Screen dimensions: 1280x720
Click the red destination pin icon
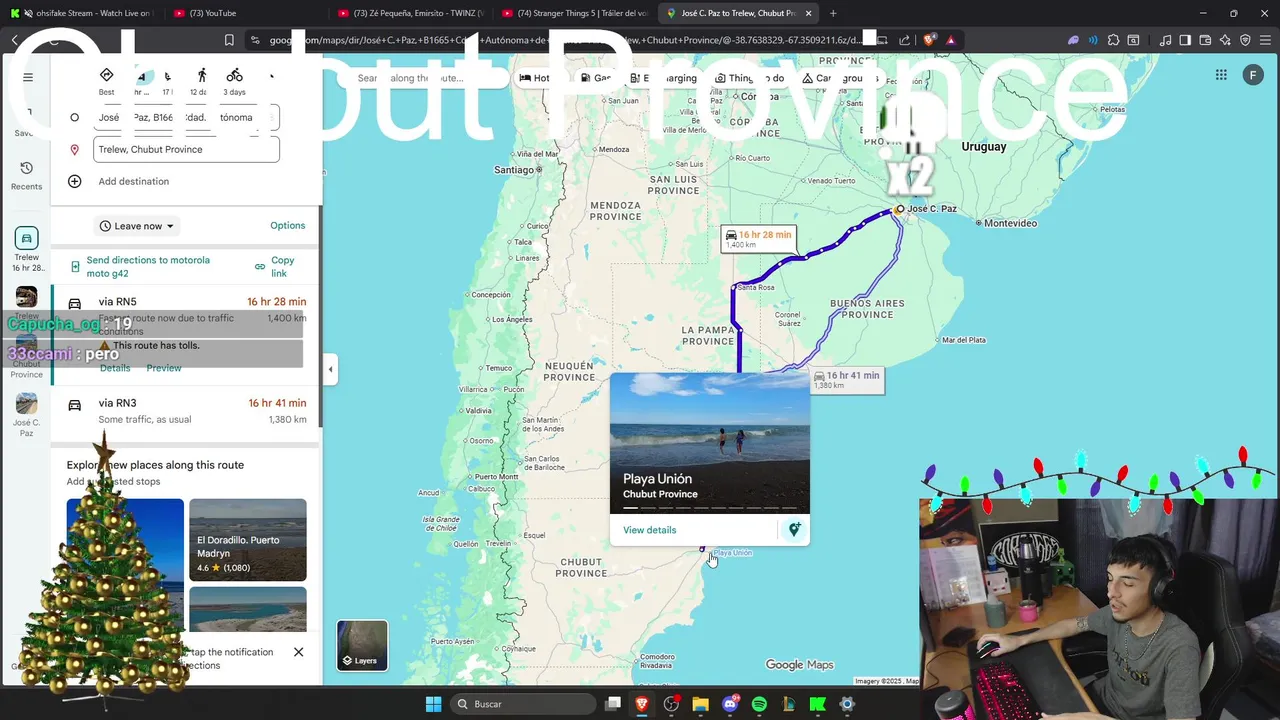coord(75,150)
